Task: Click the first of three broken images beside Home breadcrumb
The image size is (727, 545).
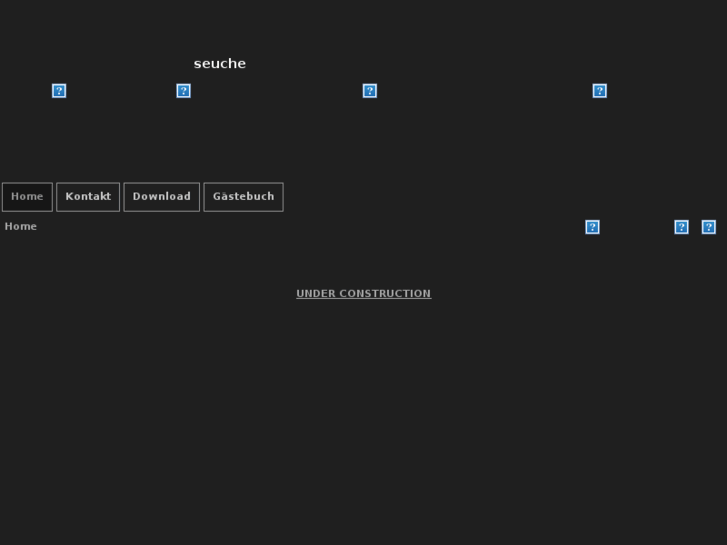Action: 593,227
